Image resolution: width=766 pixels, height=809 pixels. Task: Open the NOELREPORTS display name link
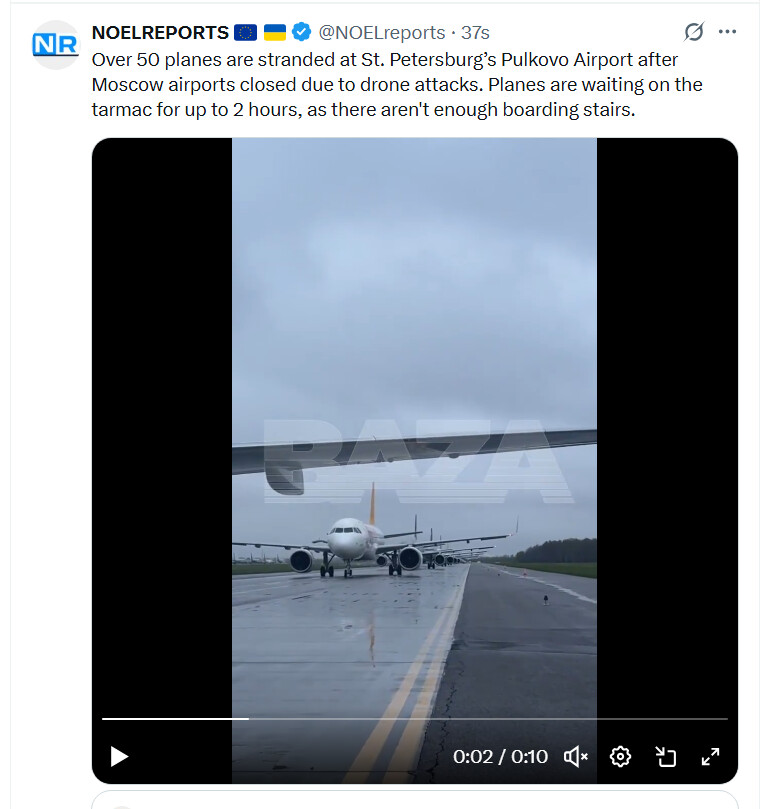click(160, 33)
